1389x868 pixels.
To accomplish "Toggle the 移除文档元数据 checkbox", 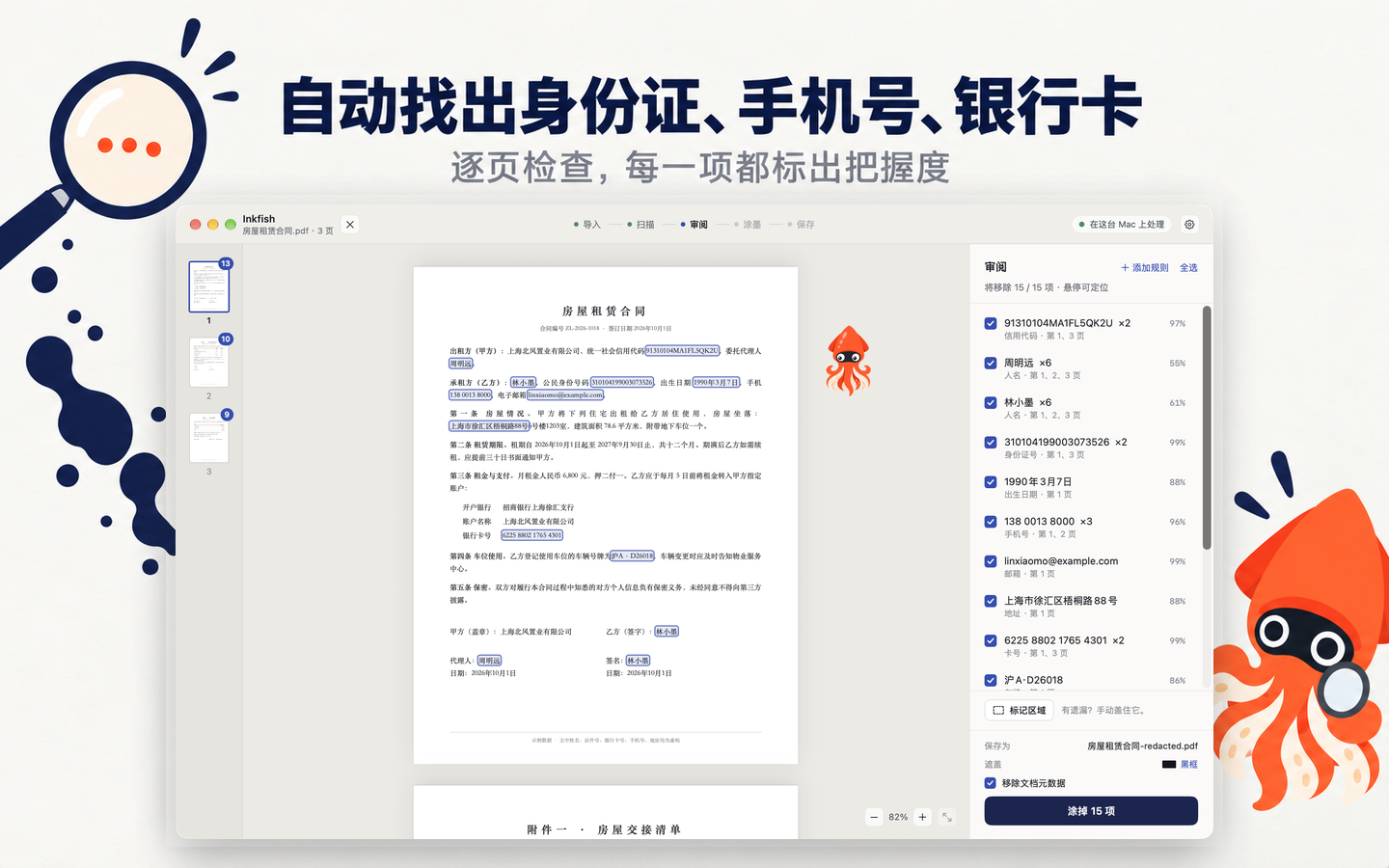I will (991, 783).
